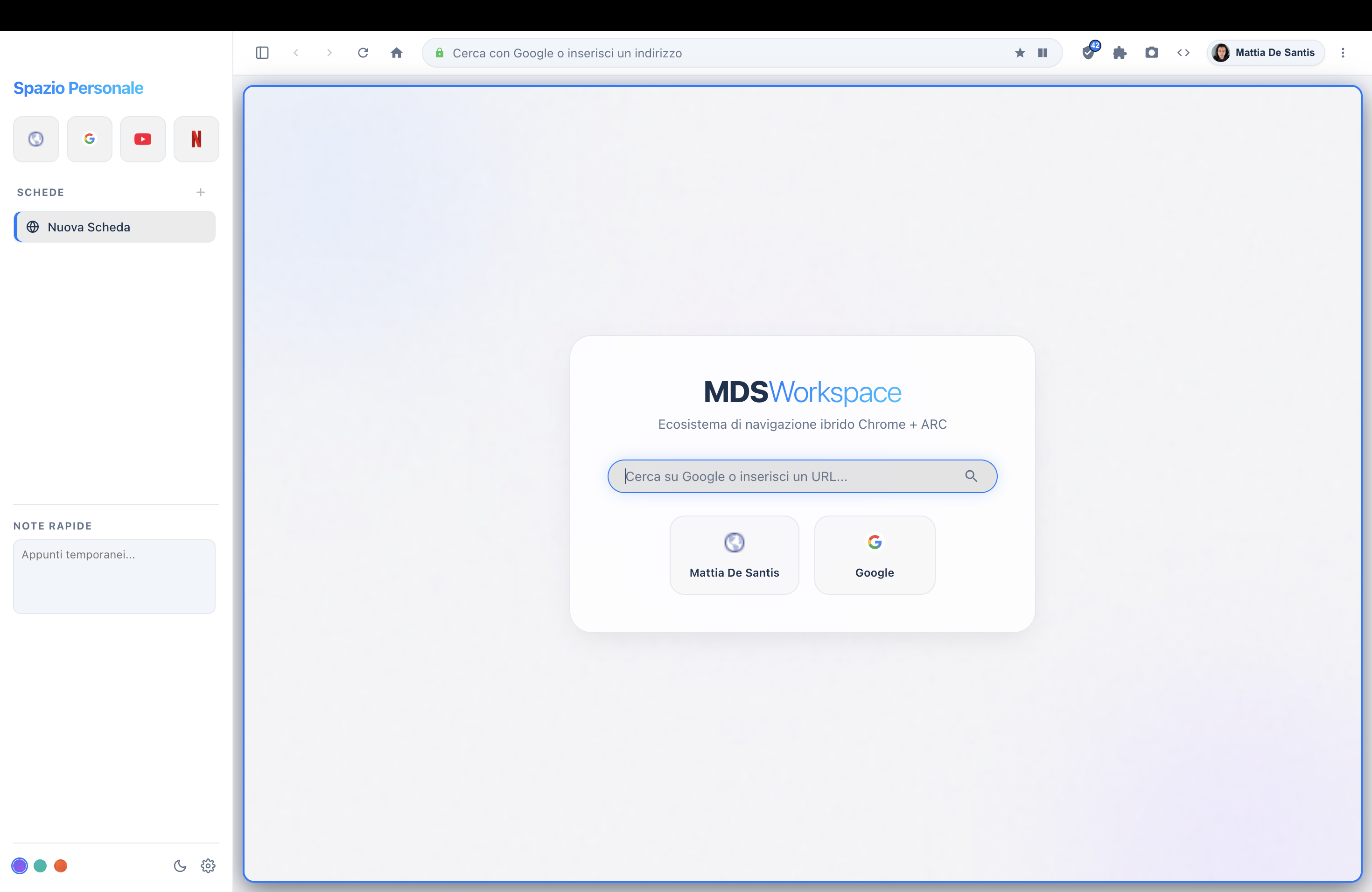The image size is (1372, 892).
Task: Click the NOTE RAPIDE label
Action: (x=52, y=525)
